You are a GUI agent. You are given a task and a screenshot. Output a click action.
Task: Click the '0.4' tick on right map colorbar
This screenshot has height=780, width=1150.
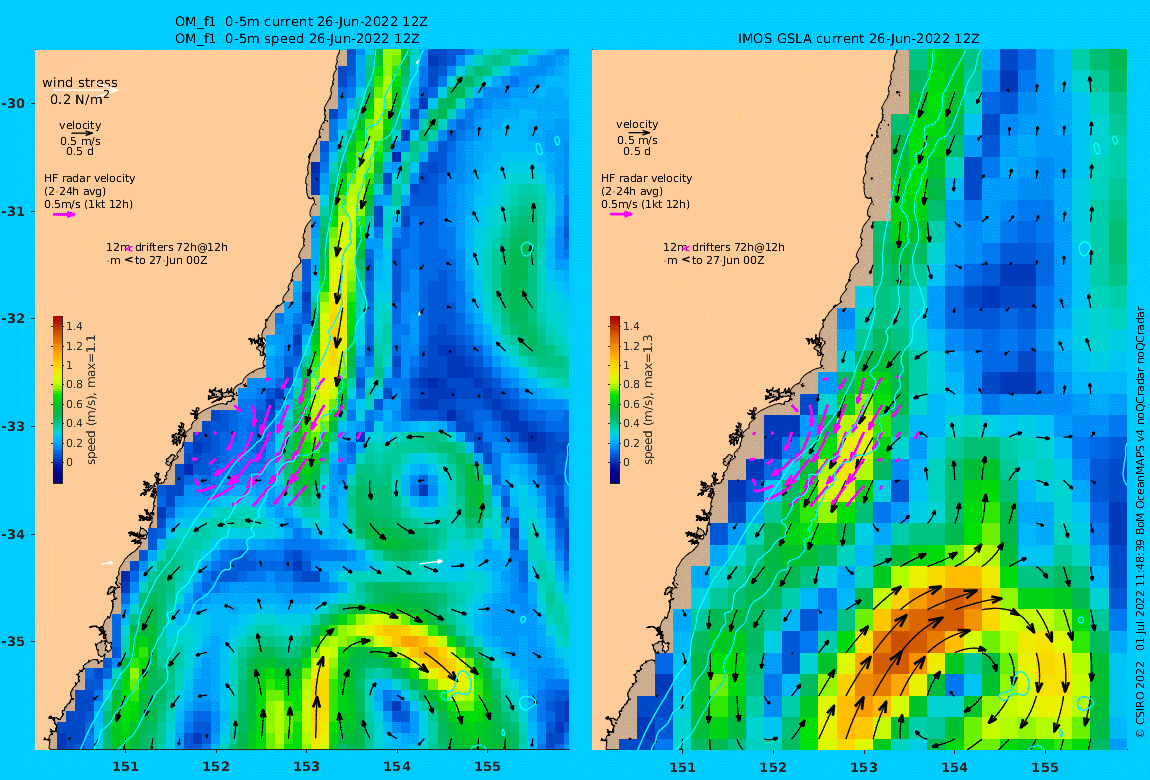[x=631, y=424]
